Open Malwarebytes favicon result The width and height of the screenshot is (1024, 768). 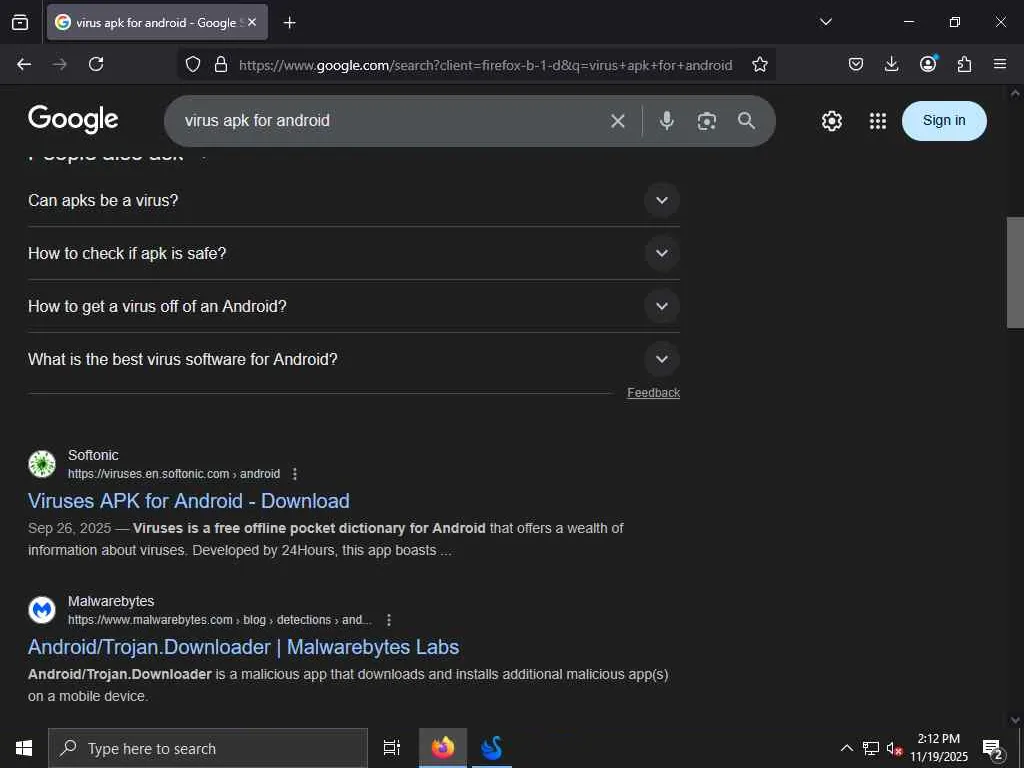(42, 610)
